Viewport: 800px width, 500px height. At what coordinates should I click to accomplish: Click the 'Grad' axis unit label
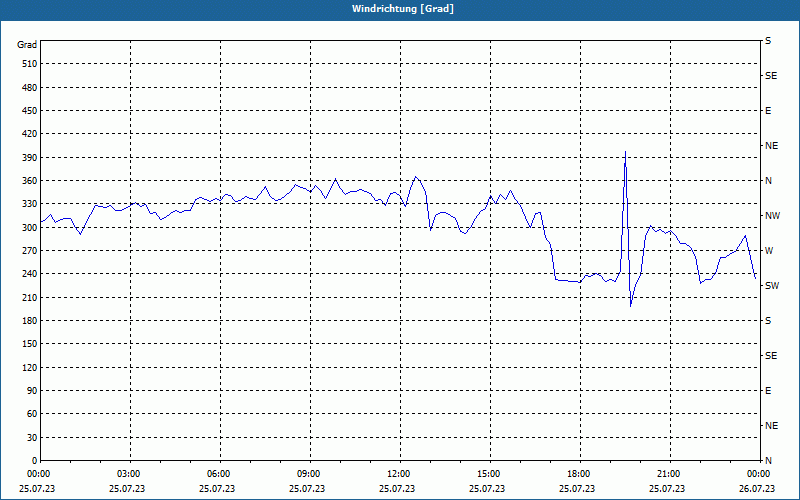click(x=27, y=45)
